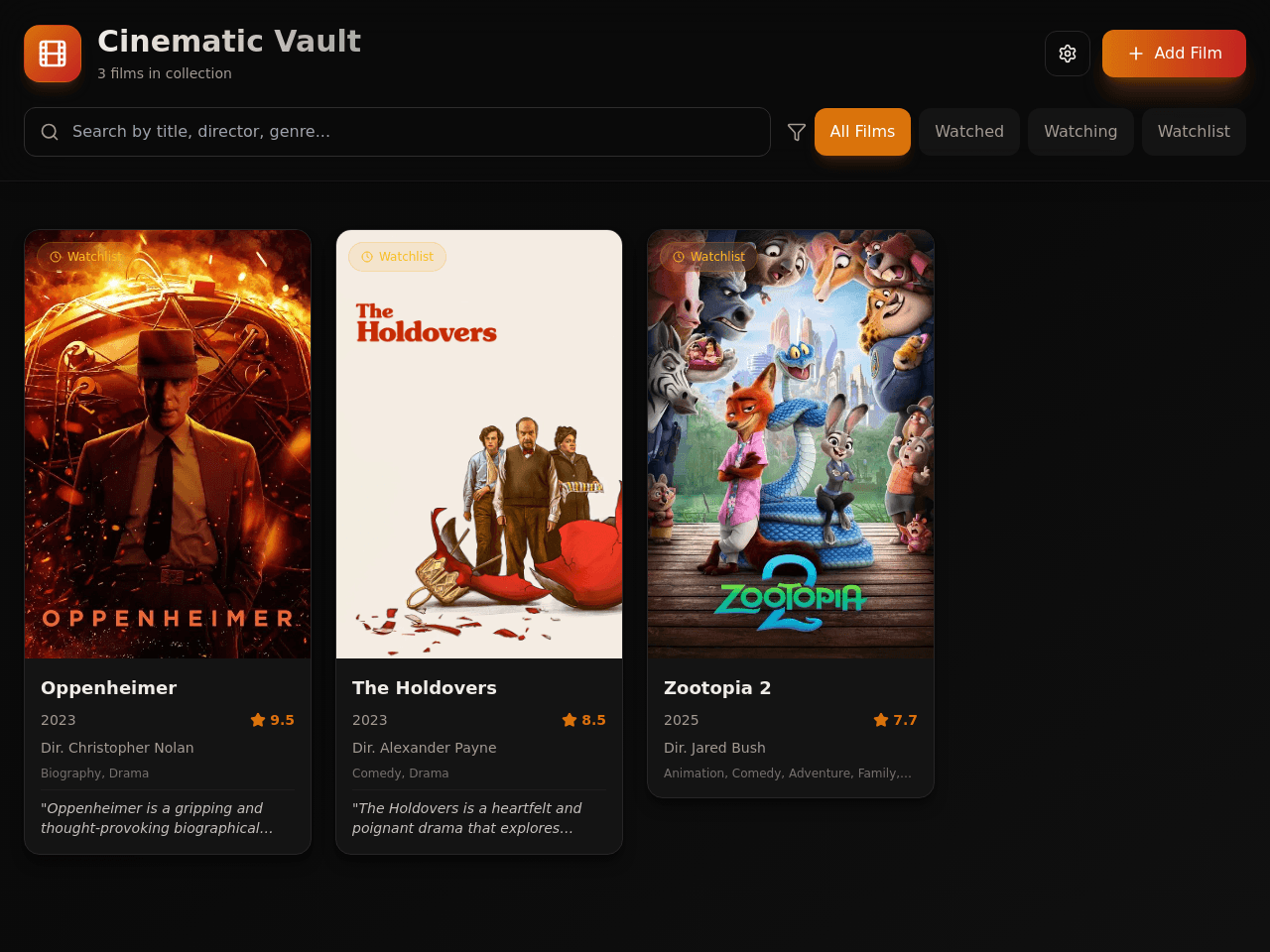
Task: Click "Dir. Alexander Payne" text
Action: pos(424,748)
